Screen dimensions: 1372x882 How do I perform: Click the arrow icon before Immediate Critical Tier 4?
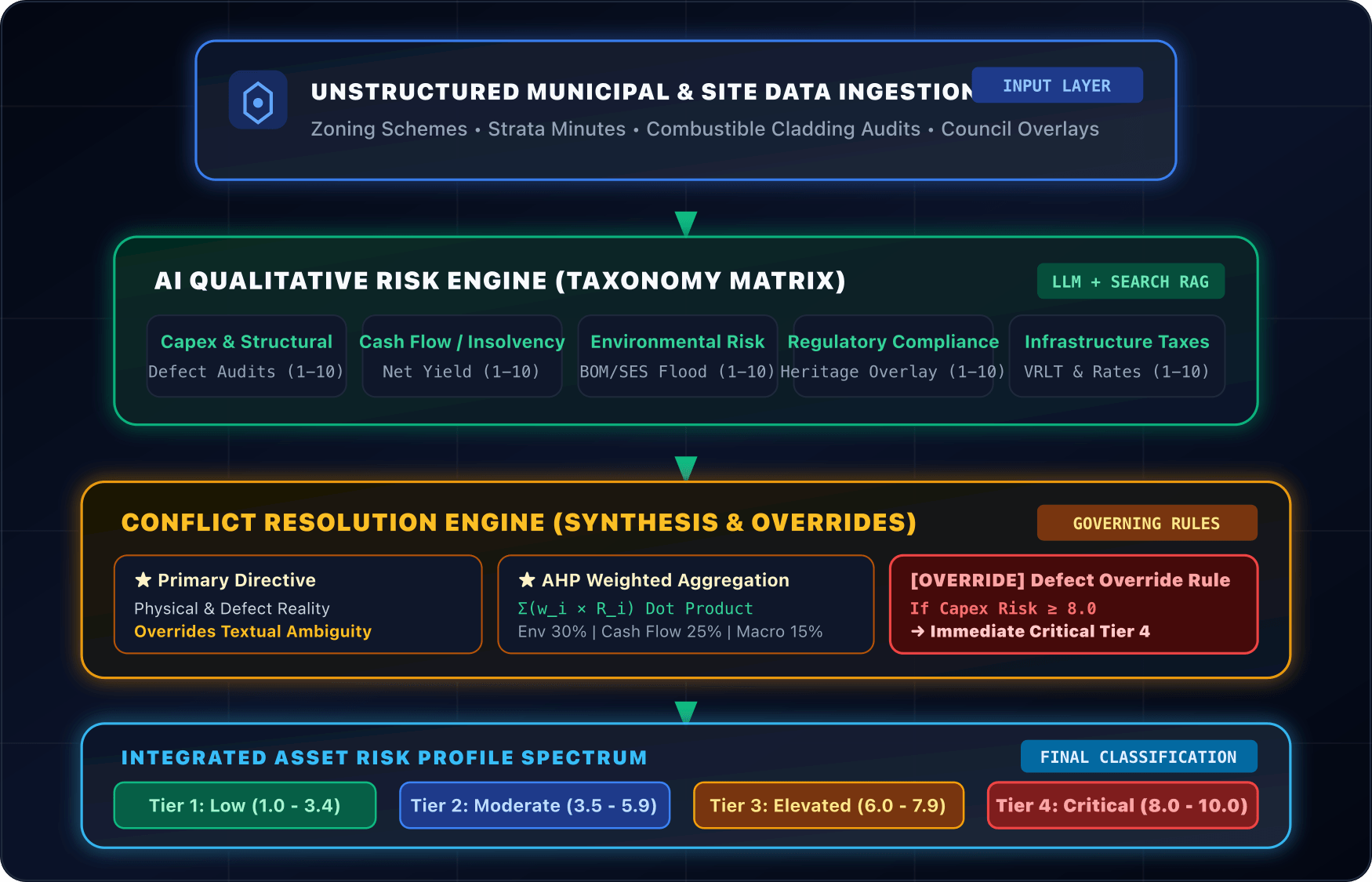click(x=917, y=632)
